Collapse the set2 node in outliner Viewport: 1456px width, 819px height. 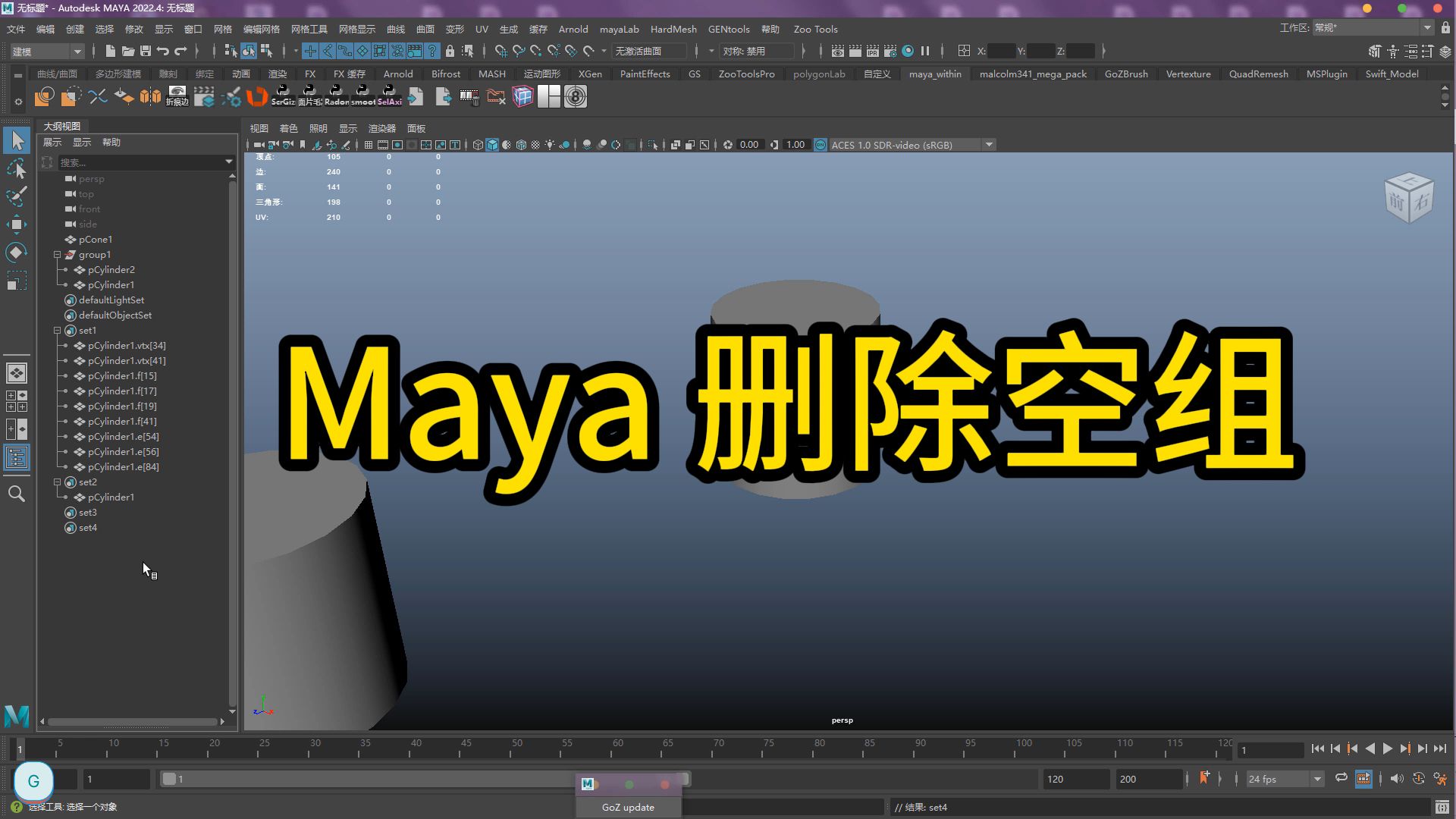(x=57, y=482)
